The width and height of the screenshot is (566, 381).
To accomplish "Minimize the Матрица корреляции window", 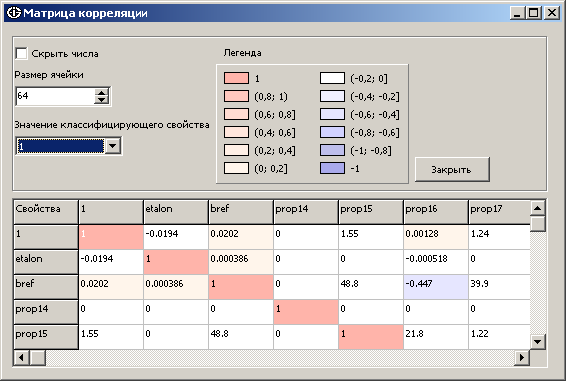I will 517,13.
